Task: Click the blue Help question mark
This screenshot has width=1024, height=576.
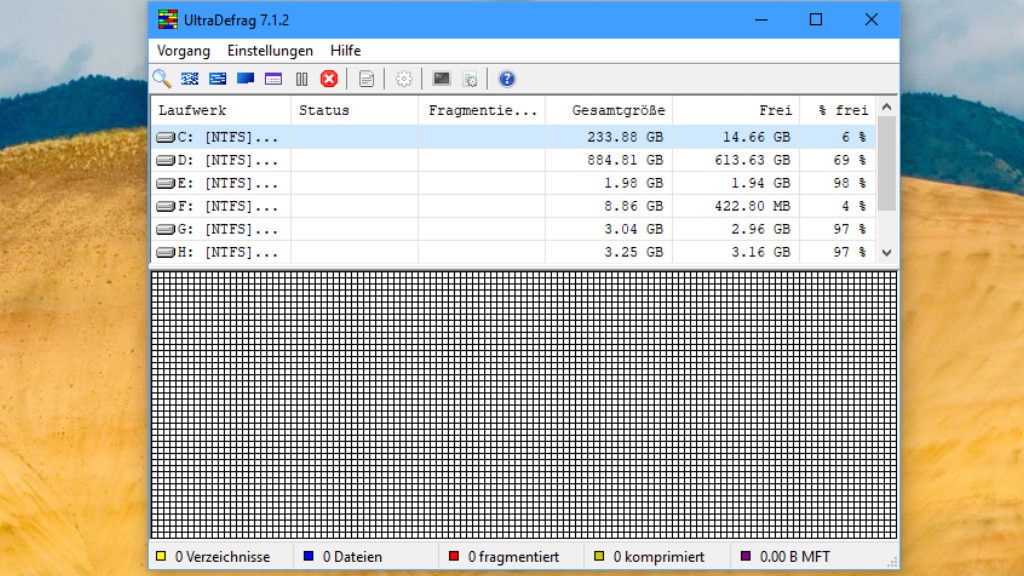Action: coord(506,79)
